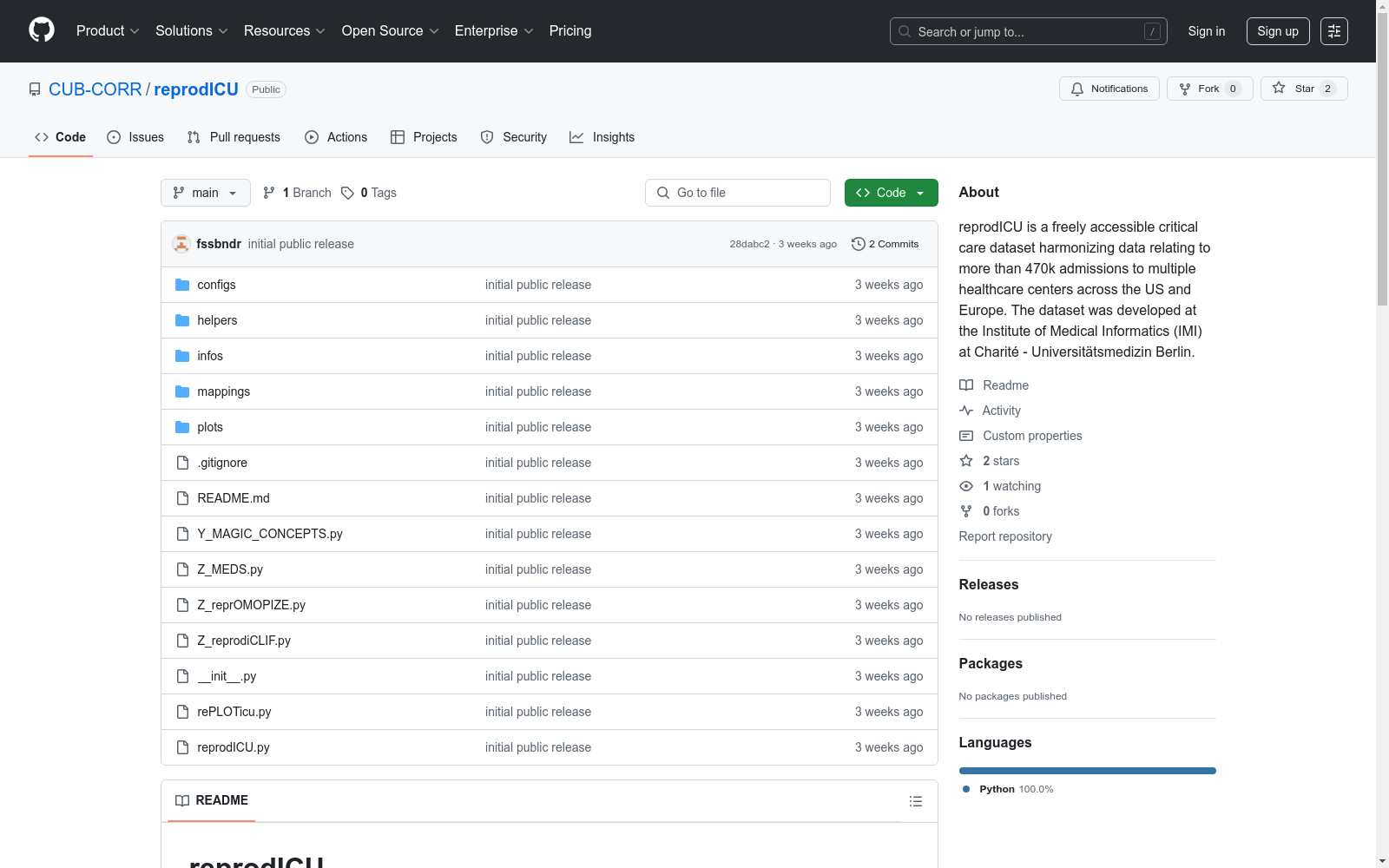Click the Report repository link

[x=1005, y=536]
